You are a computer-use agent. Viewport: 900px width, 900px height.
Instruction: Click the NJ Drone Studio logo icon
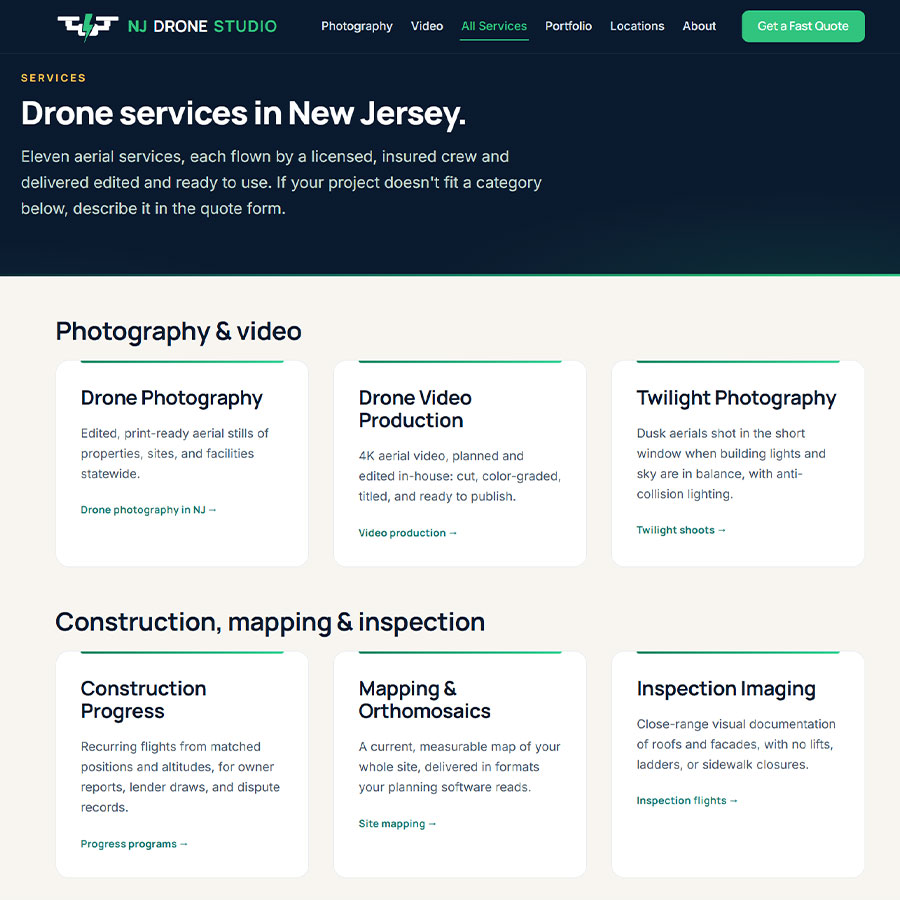(88, 26)
